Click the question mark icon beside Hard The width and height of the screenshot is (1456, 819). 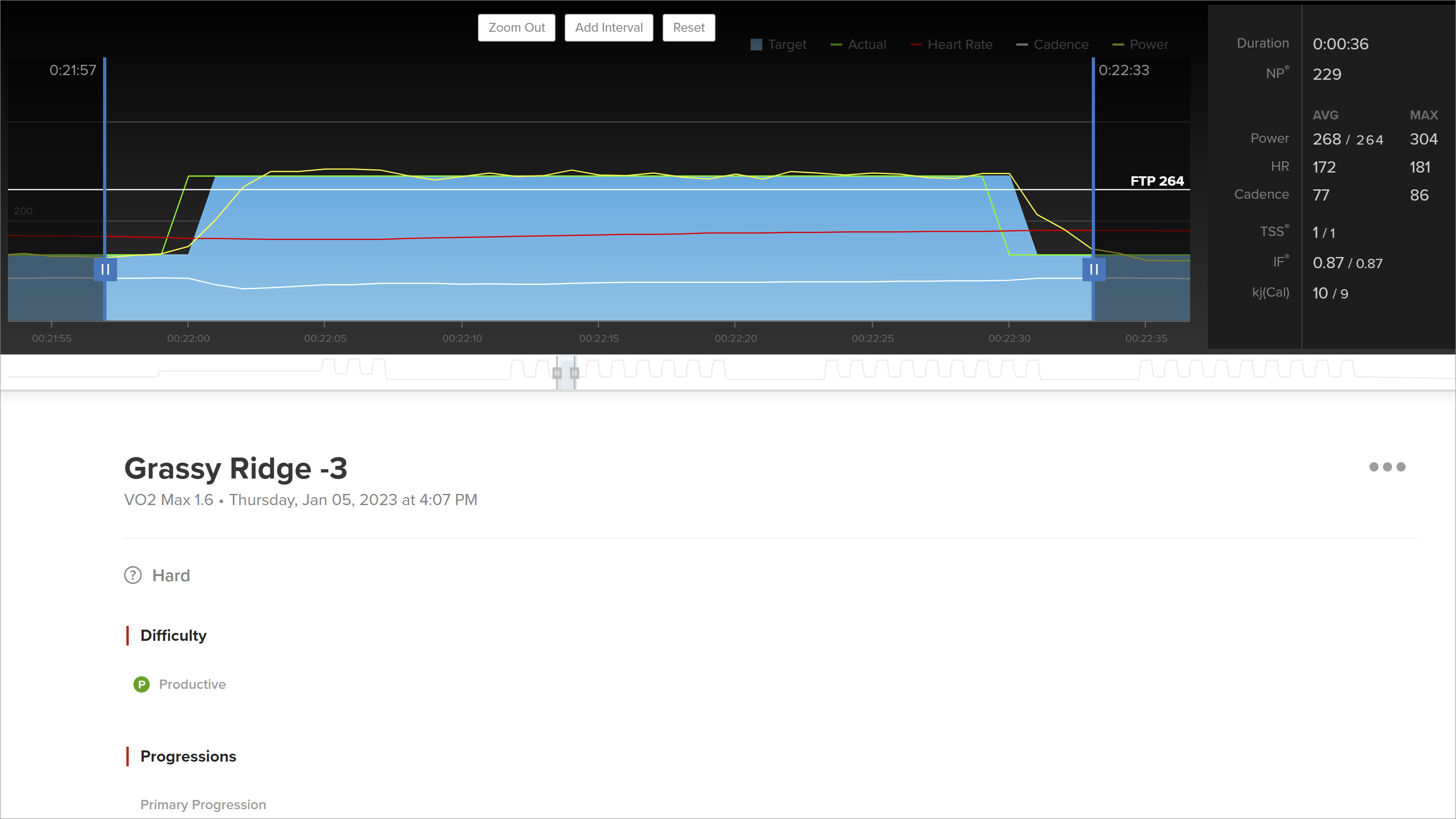133,576
